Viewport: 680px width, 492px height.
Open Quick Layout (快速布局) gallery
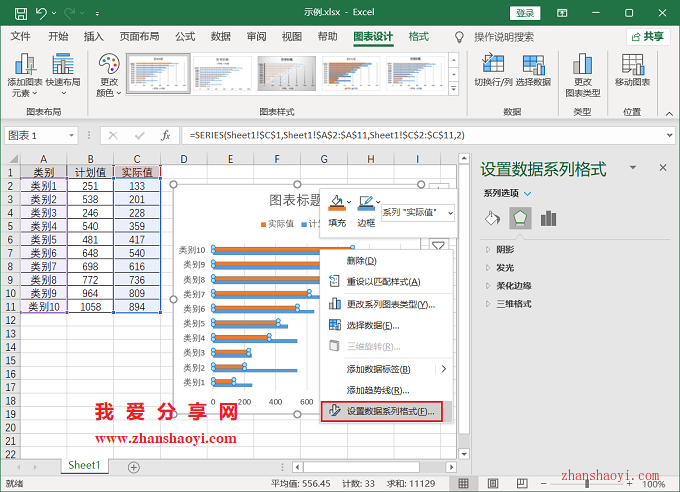[63, 75]
